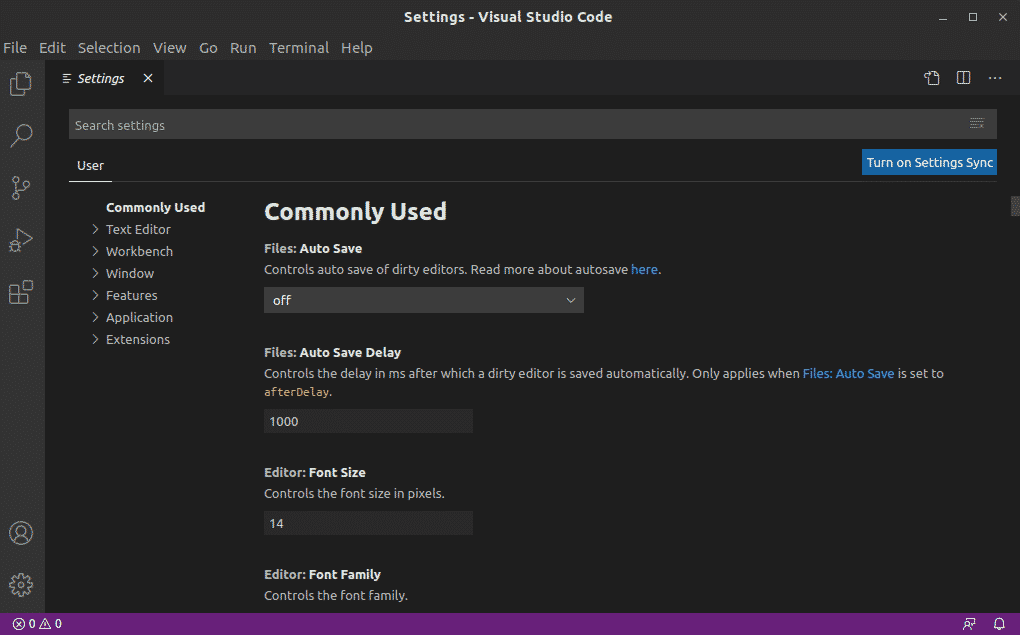Viewport: 1020px width, 635px height.
Task: Select the User settings tab
Action: [x=90, y=165]
